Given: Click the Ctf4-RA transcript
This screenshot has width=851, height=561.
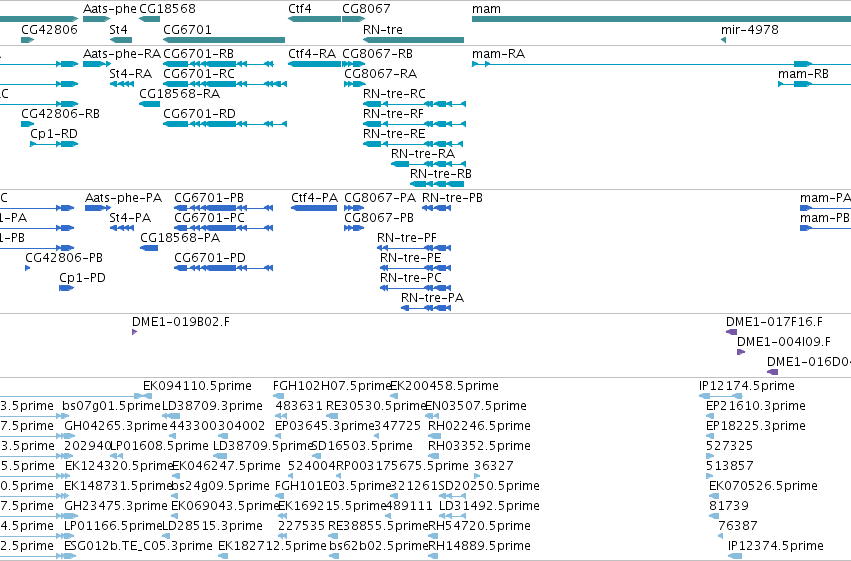Looking at the screenshot, I should (x=314, y=64).
